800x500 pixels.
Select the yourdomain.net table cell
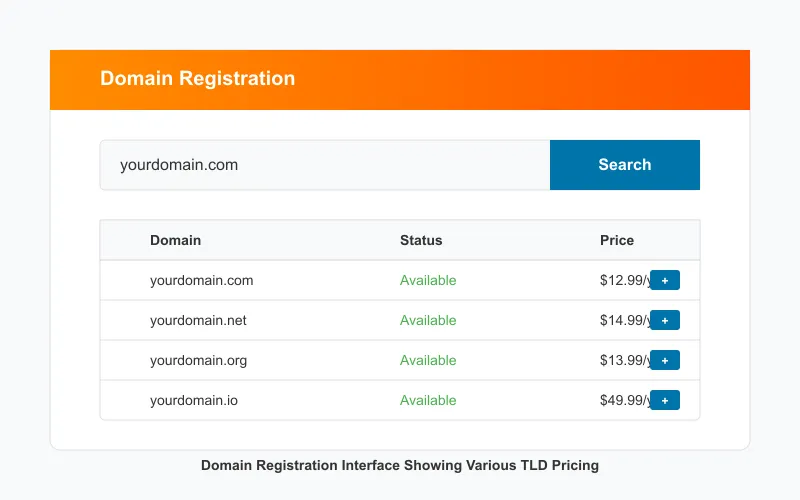tap(198, 320)
